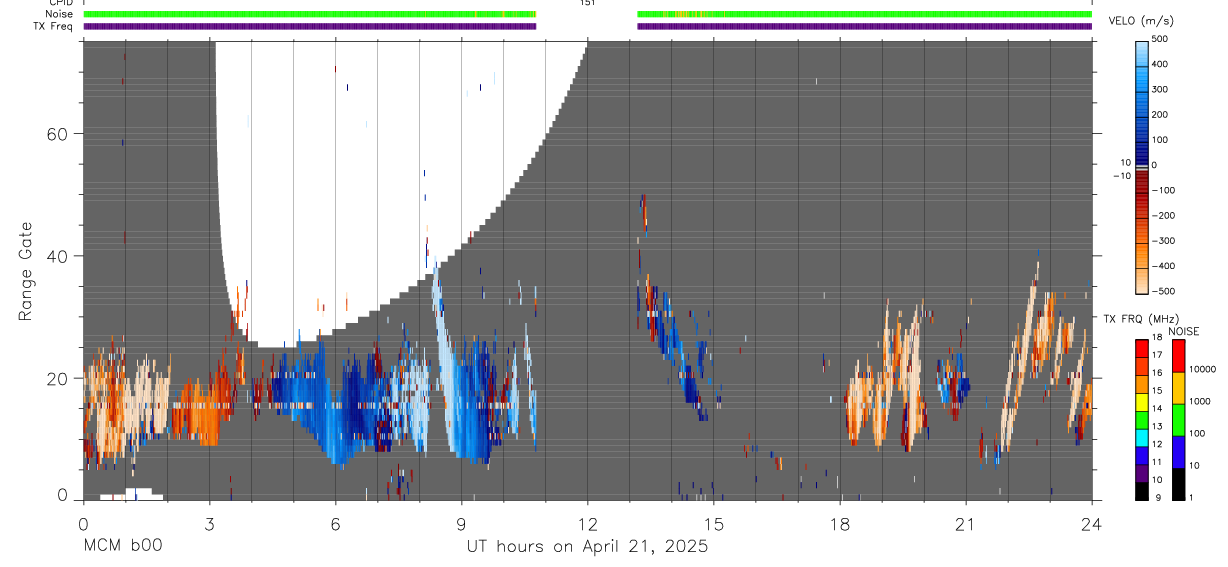Click the purple TX Freq bar after 13 UT
Screen dimensions: 1228x567
(x=864, y=26)
